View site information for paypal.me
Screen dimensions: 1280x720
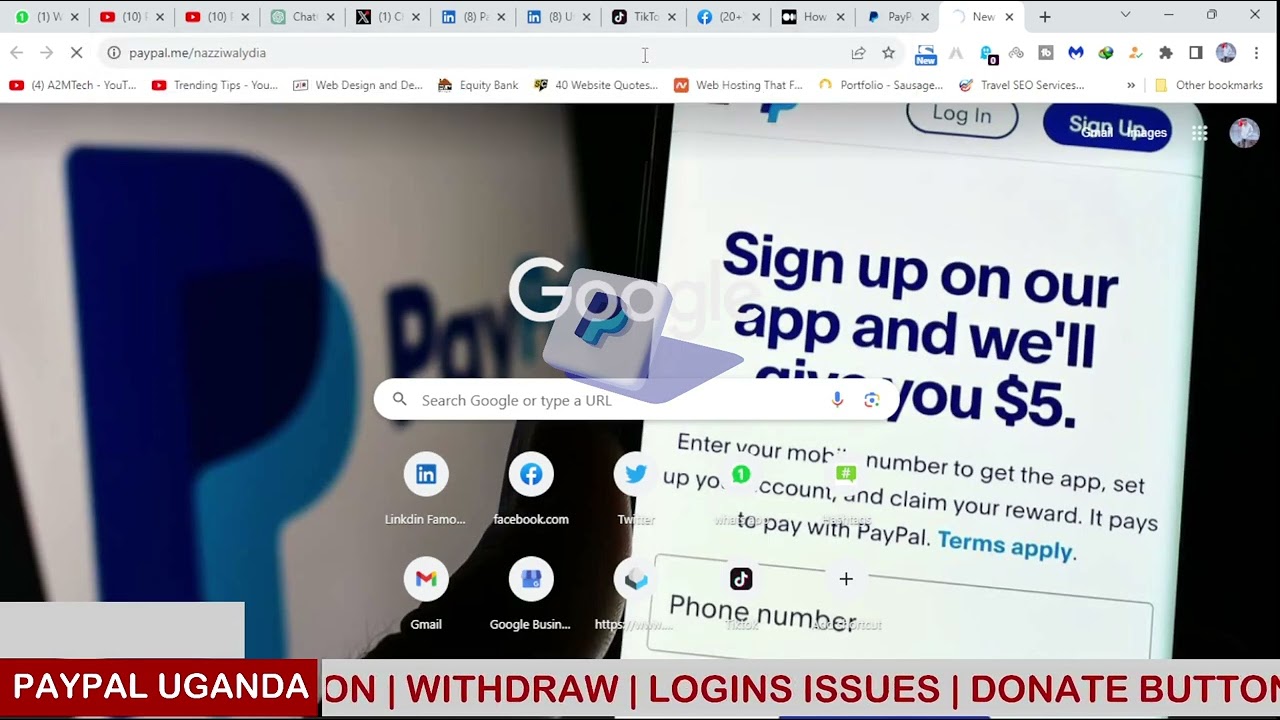click(114, 53)
